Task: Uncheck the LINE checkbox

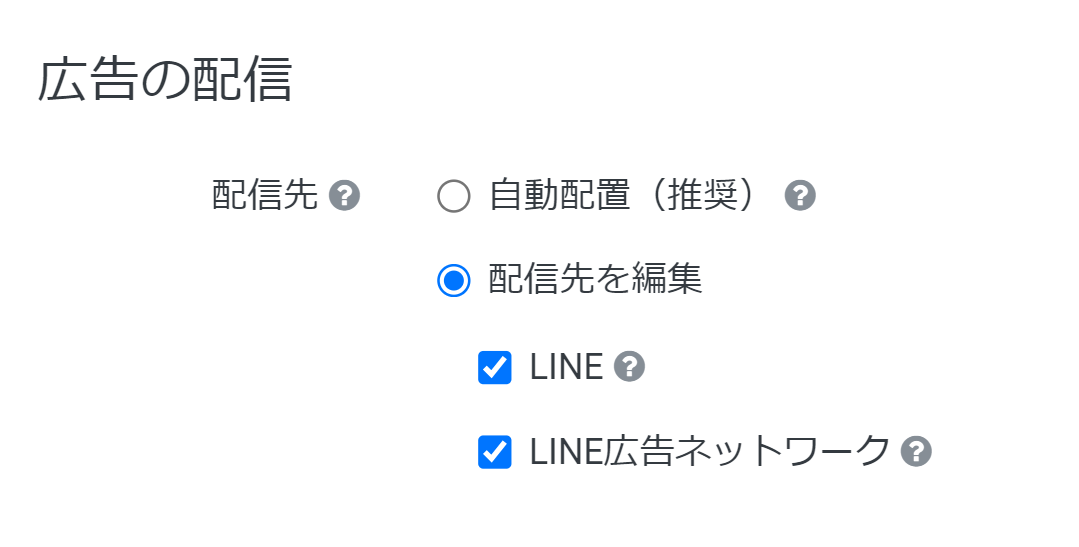Action: [x=495, y=368]
